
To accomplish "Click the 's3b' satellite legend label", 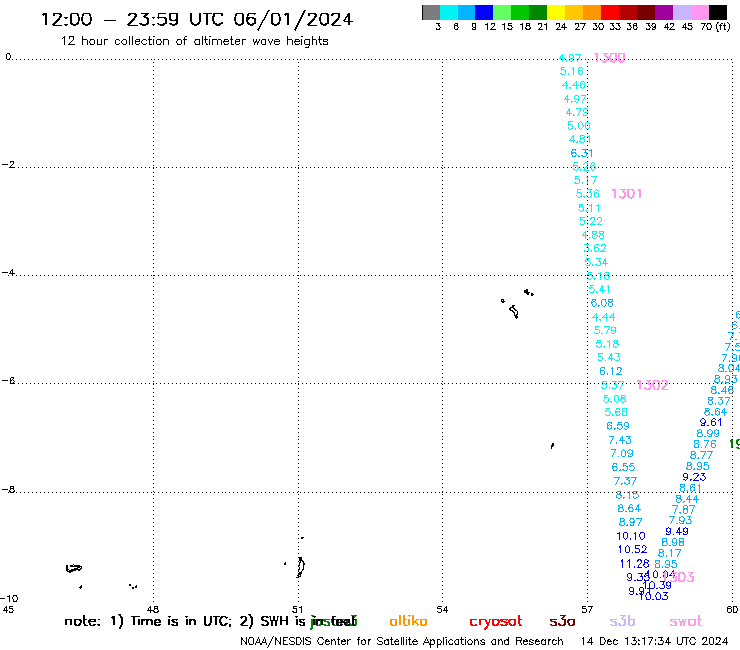I will pos(622,621).
